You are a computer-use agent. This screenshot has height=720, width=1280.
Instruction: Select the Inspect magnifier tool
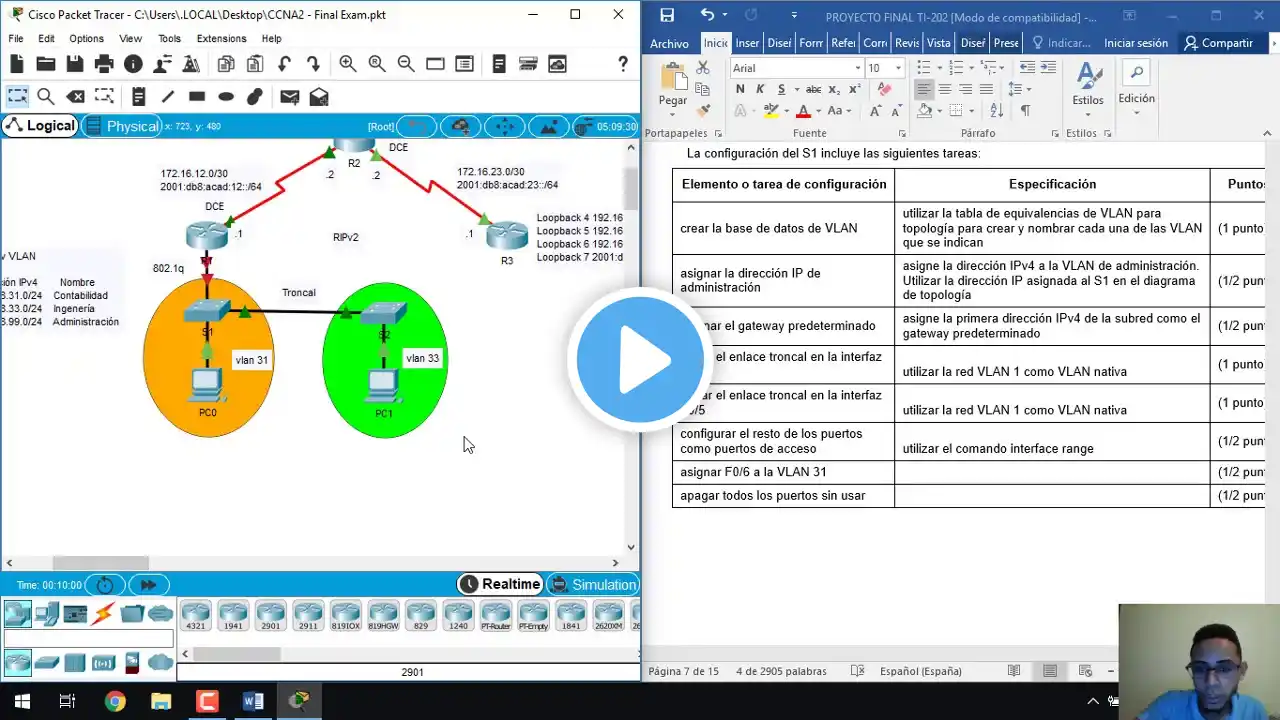46,97
